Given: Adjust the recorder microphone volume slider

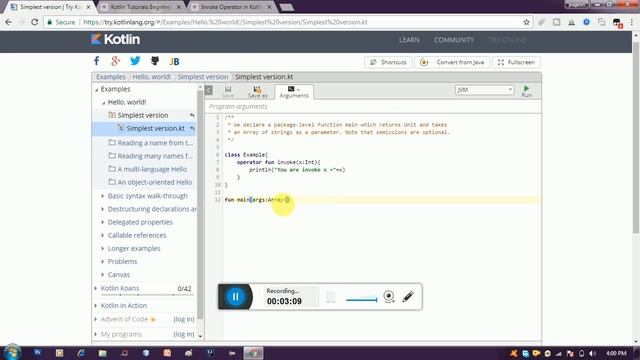Looking at the screenshot, I should (362, 299).
